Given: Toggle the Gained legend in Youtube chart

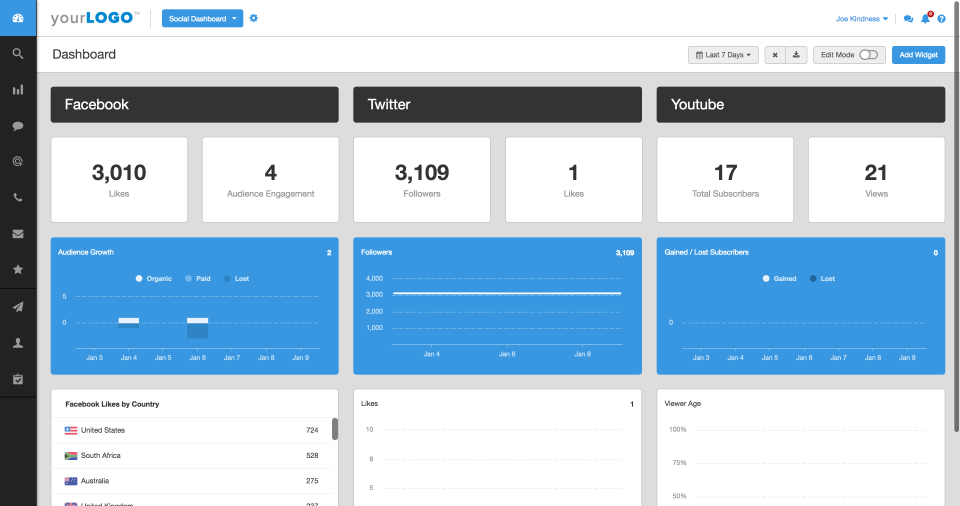Looking at the screenshot, I should coord(779,279).
